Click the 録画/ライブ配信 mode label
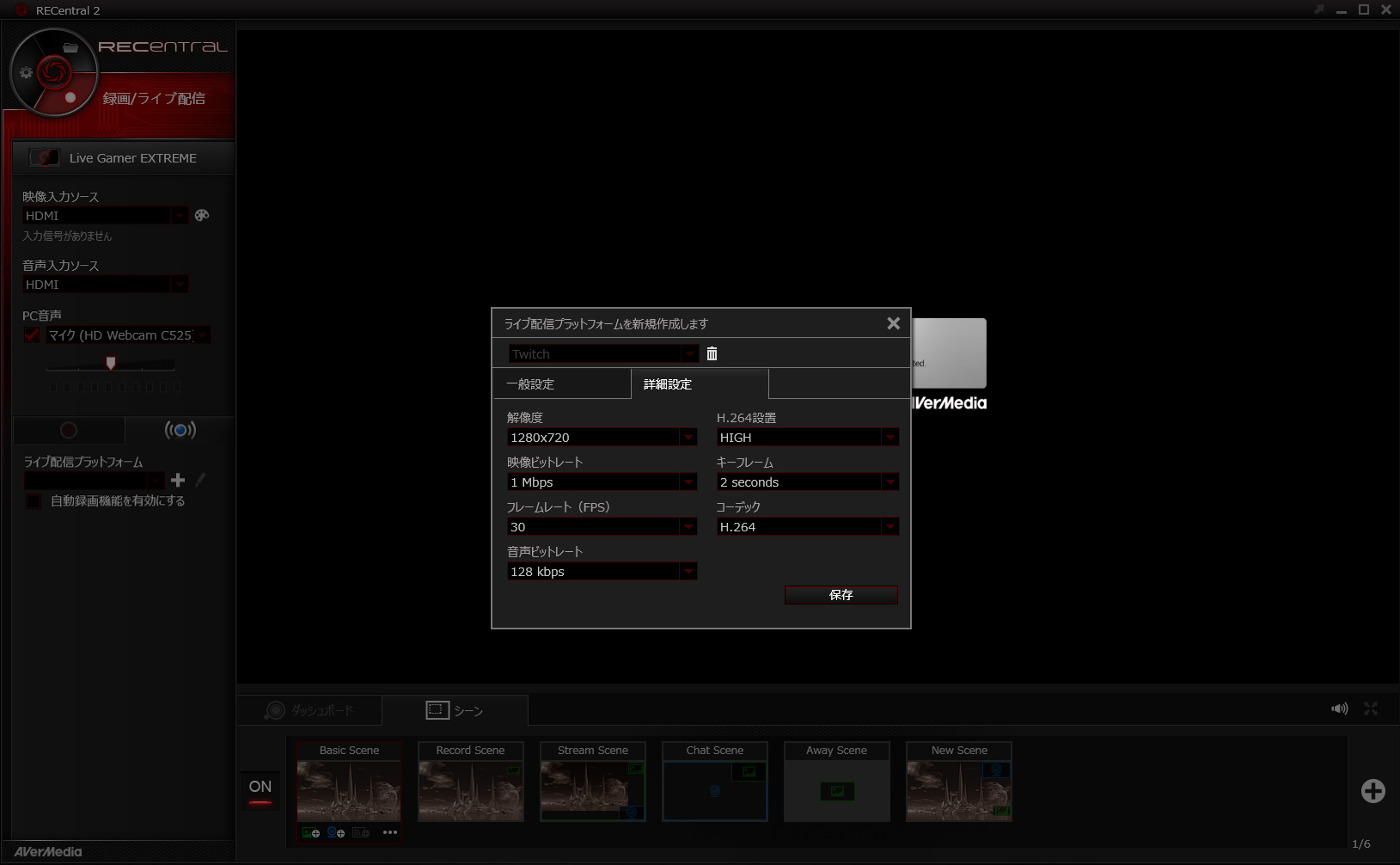Viewport: 1400px width, 865px height. pyautogui.click(x=154, y=99)
